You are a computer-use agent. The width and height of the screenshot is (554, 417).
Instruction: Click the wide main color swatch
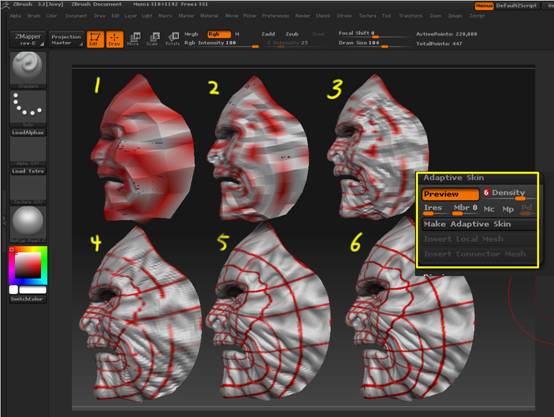[33, 290]
